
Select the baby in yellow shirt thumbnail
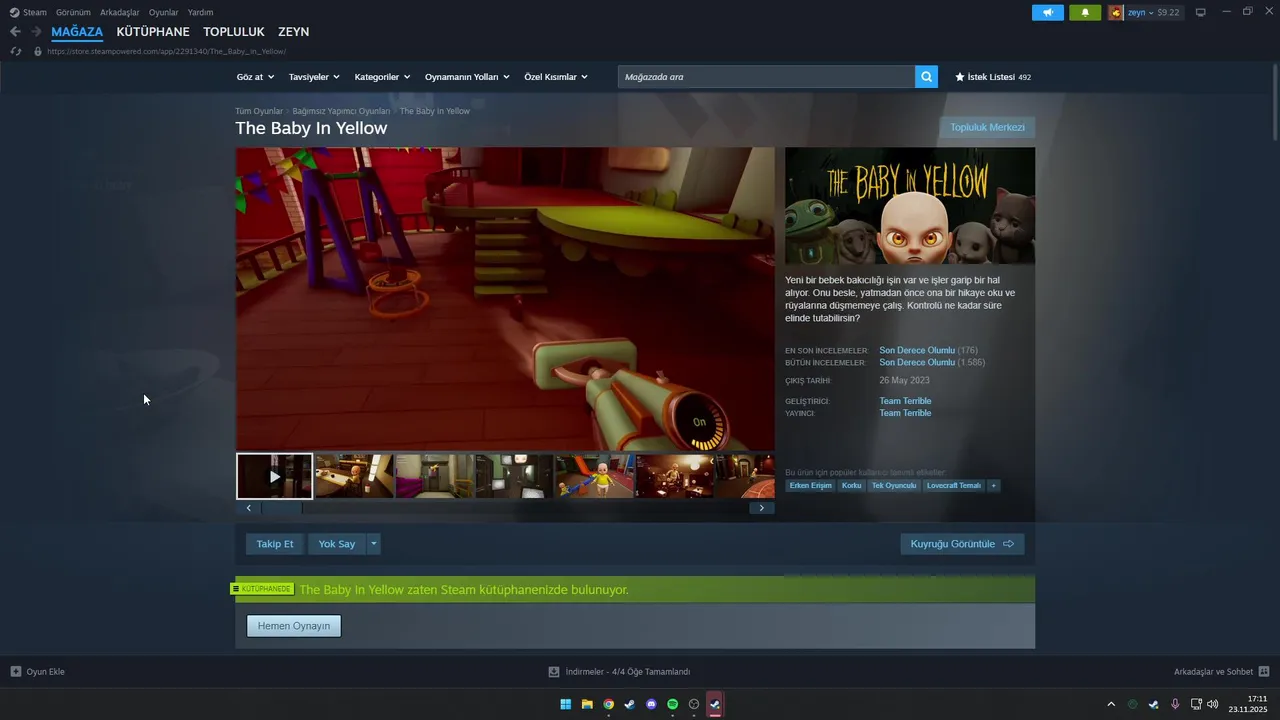pyautogui.click(x=594, y=476)
